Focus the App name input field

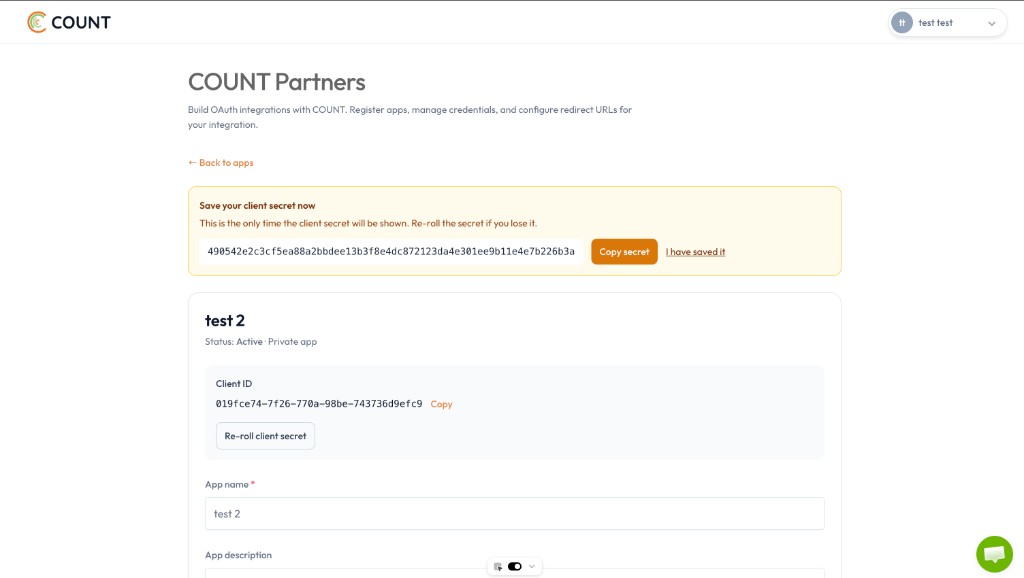point(515,513)
